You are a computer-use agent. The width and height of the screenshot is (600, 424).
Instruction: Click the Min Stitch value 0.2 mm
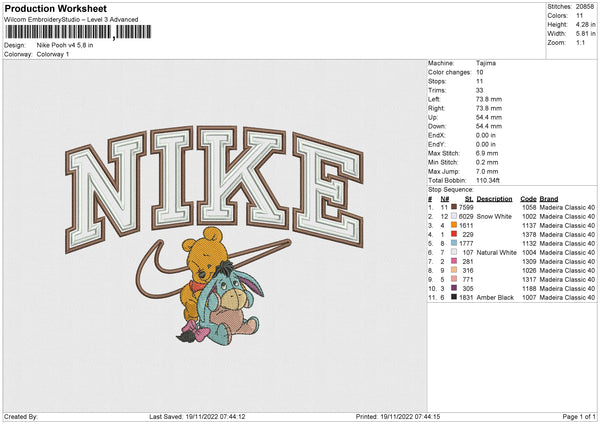[487, 162]
